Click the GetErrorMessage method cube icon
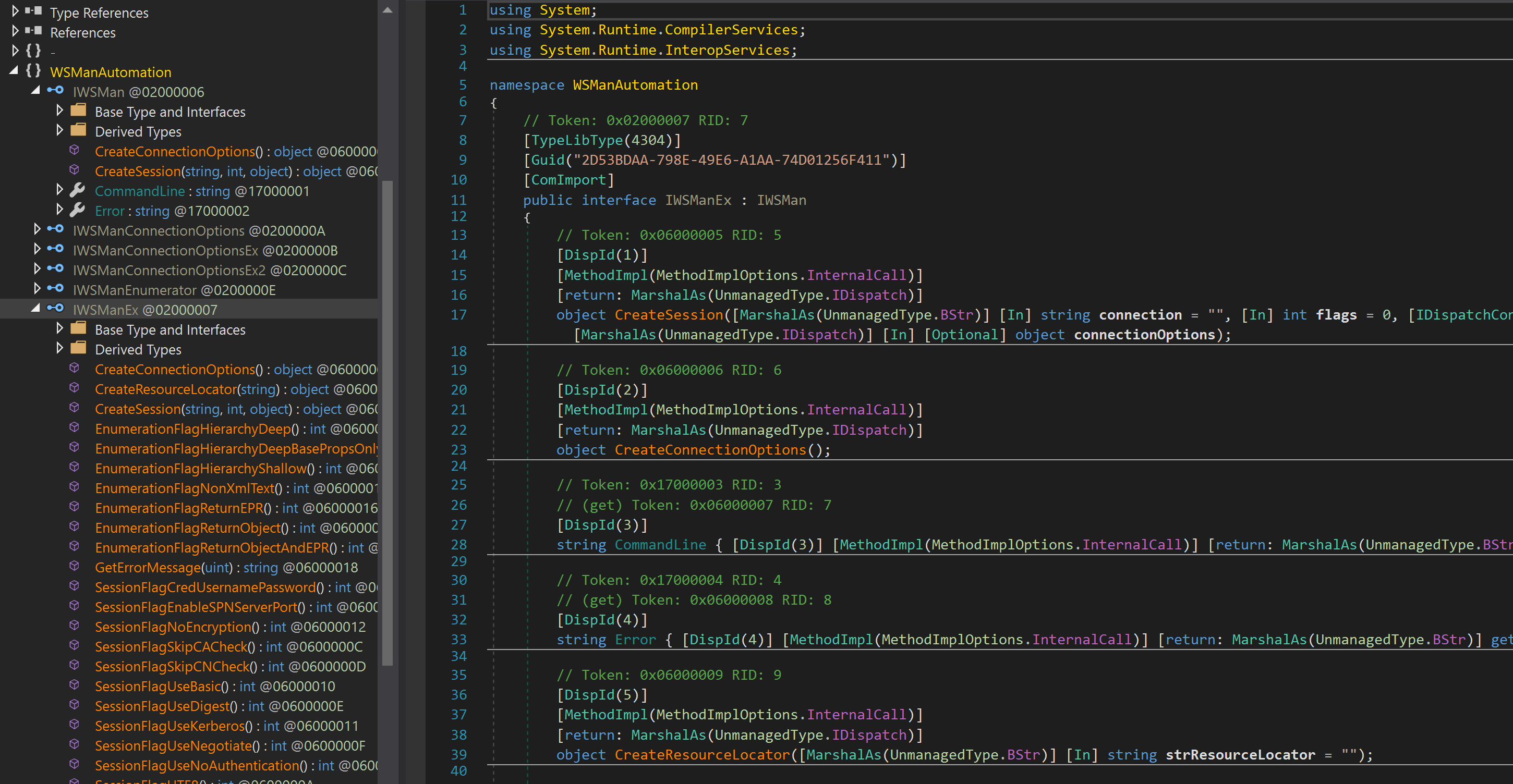The height and width of the screenshot is (784, 1513). pyautogui.click(x=75, y=566)
